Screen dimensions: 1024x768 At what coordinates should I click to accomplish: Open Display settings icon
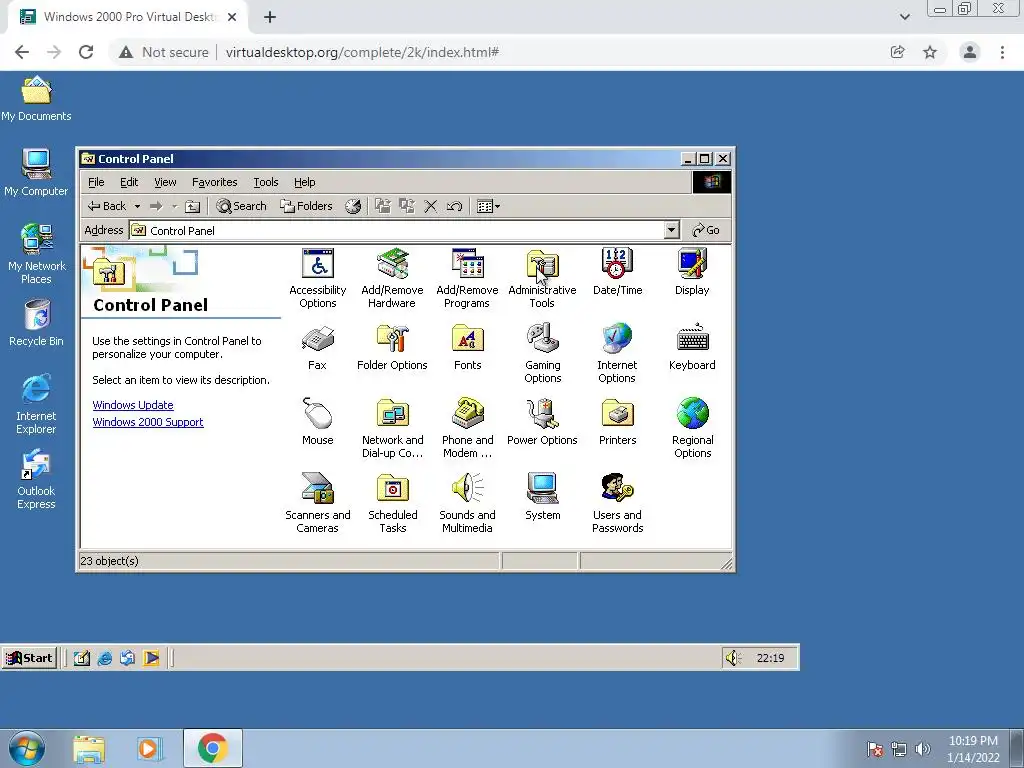click(x=692, y=272)
